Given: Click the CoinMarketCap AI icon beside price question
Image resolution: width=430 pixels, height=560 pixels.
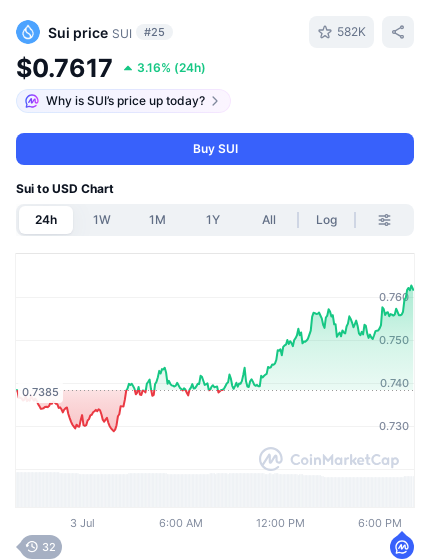Looking at the screenshot, I should (32, 101).
